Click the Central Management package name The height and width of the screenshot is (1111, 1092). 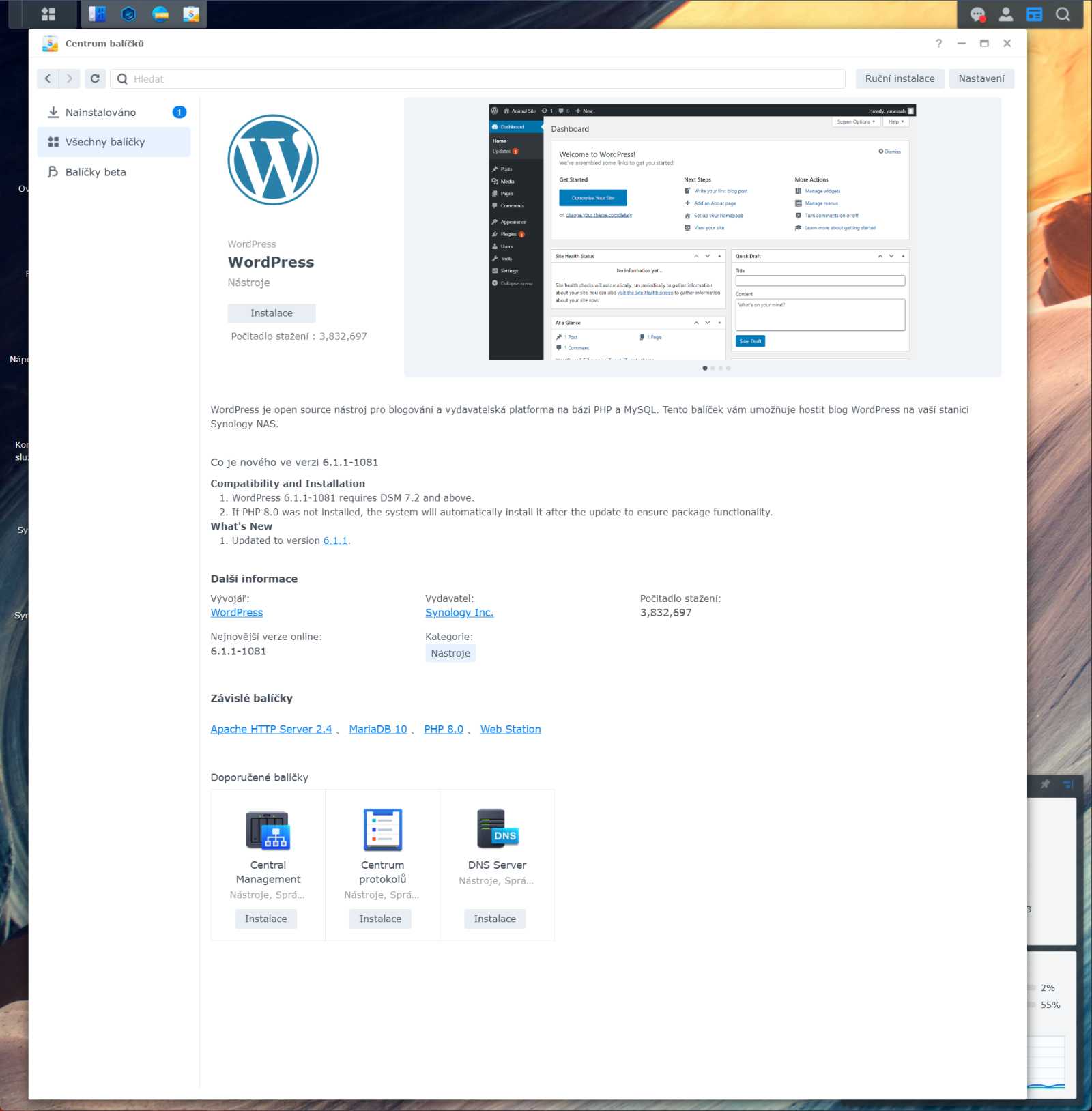(x=268, y=872)
